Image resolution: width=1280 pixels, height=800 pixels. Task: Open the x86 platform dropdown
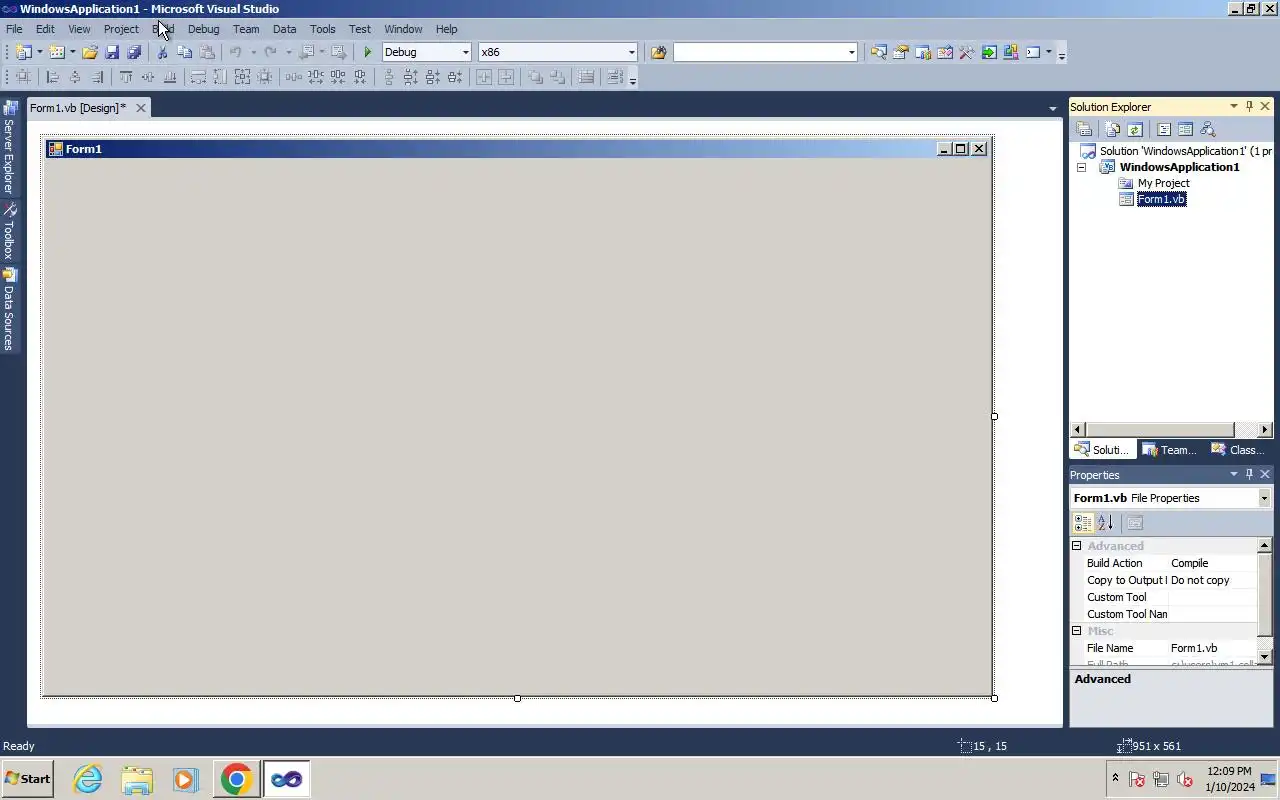[x=631, y=52]
